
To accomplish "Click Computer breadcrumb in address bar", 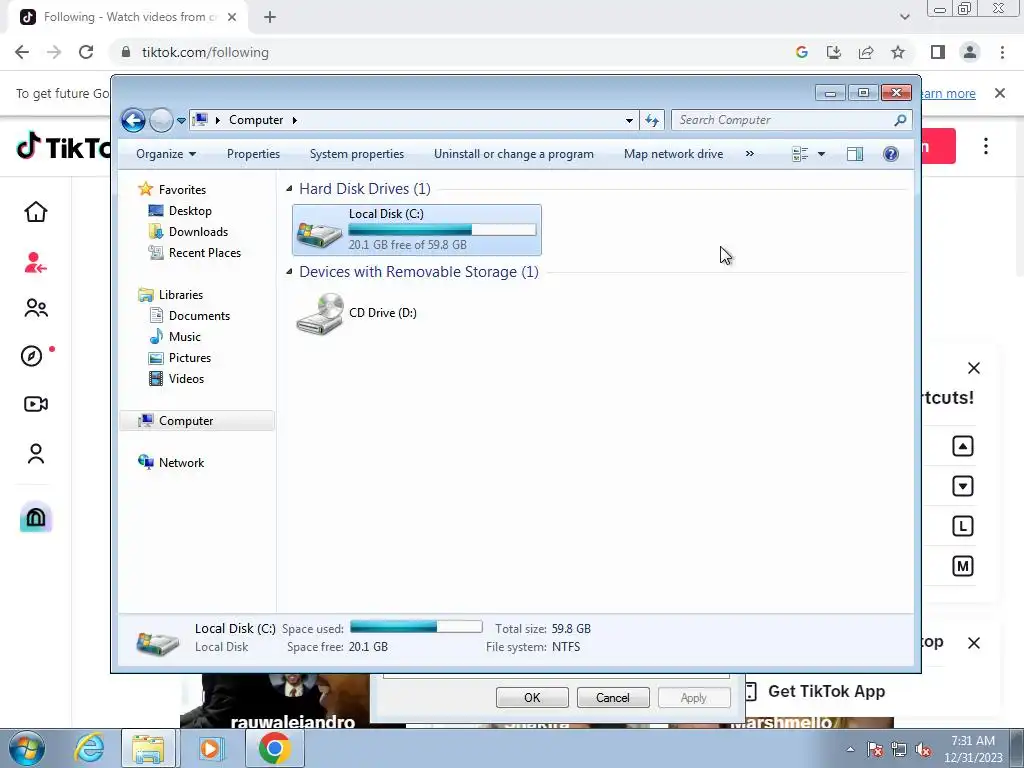I will 256,120.
